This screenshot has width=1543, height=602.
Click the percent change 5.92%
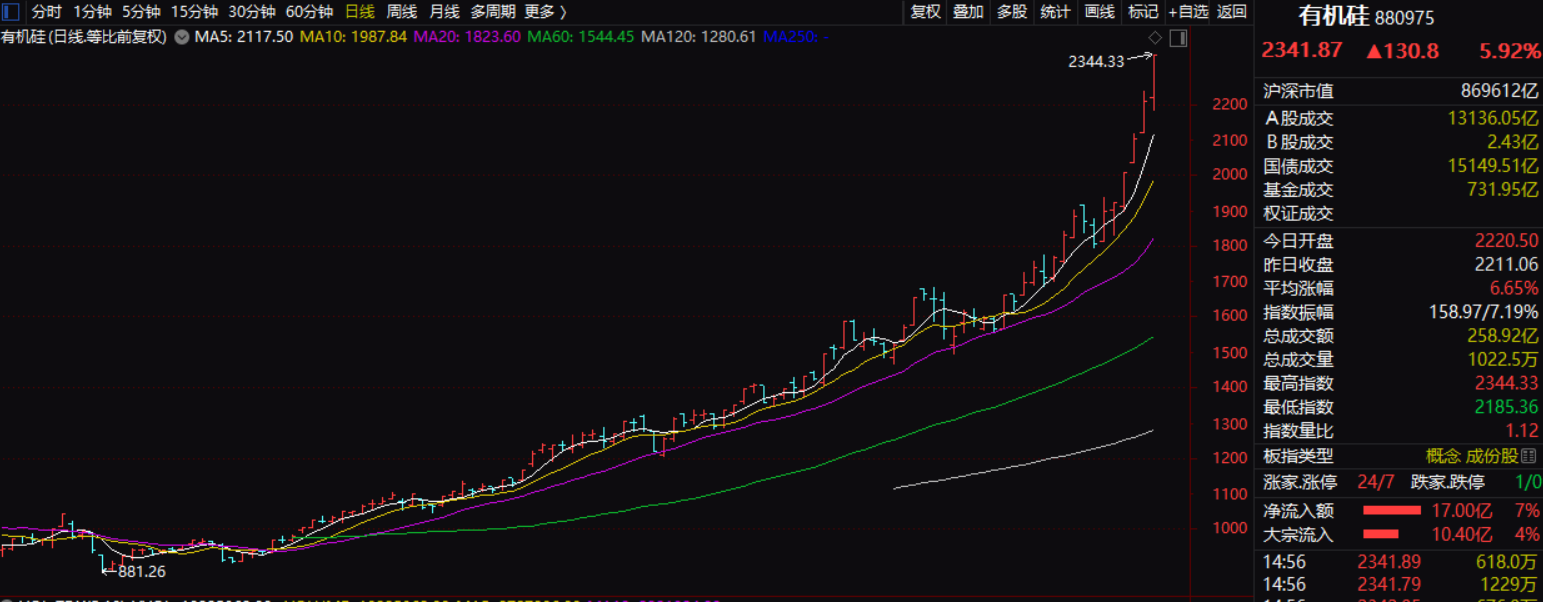coord(1511,51)
